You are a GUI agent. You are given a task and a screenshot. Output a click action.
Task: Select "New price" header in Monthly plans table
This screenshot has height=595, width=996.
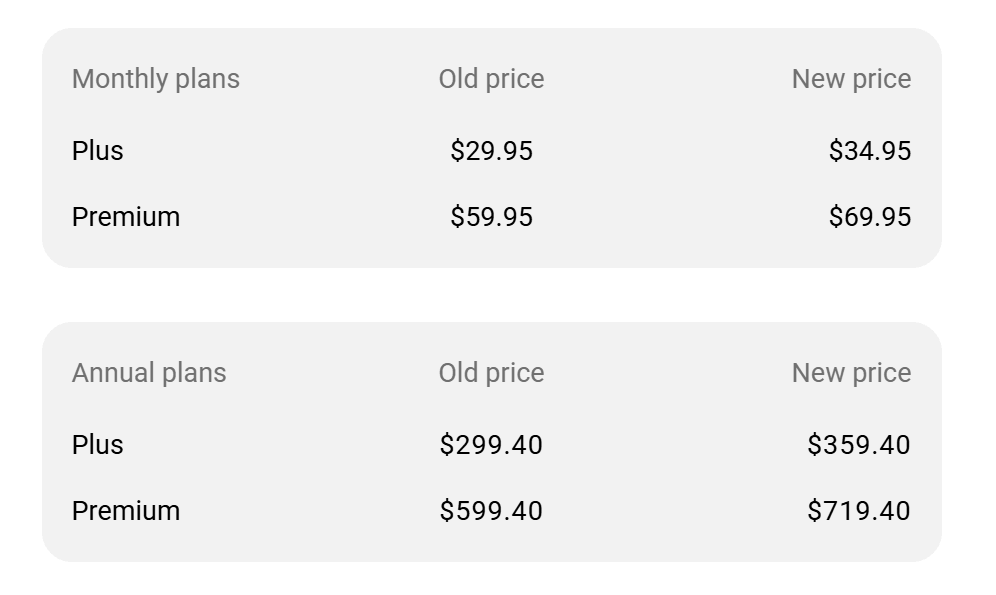851,79
